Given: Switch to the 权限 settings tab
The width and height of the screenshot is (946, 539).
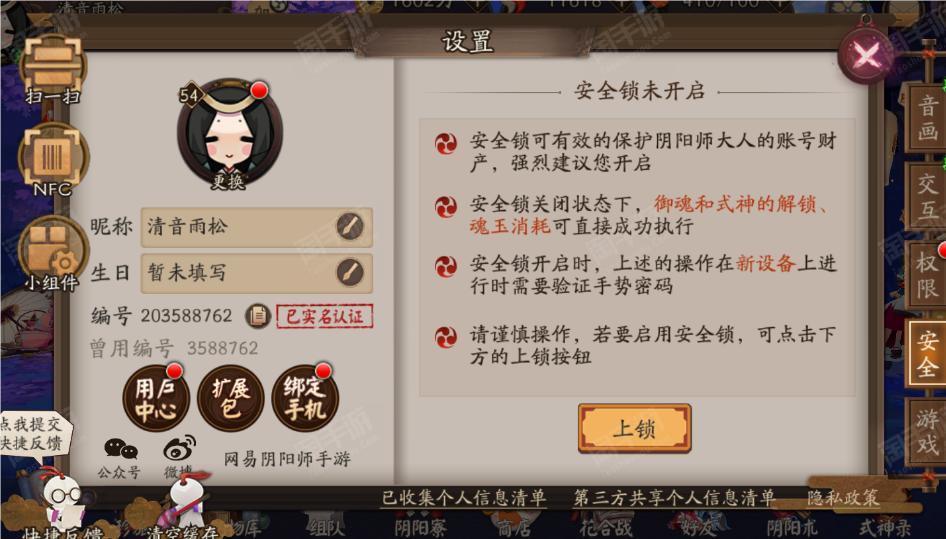Looking at the screenshot, I should coord(927,275).
